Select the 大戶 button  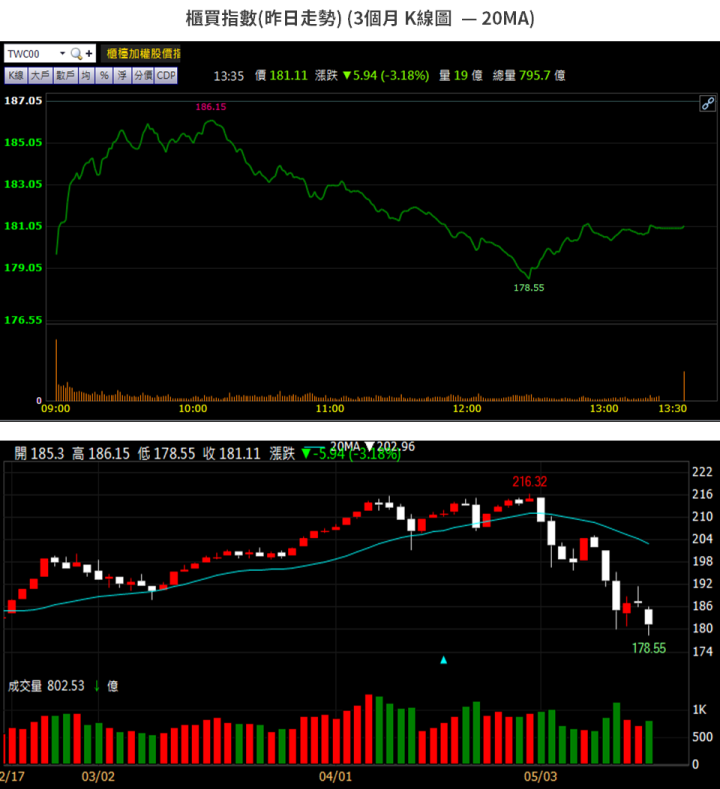[40, 75]
